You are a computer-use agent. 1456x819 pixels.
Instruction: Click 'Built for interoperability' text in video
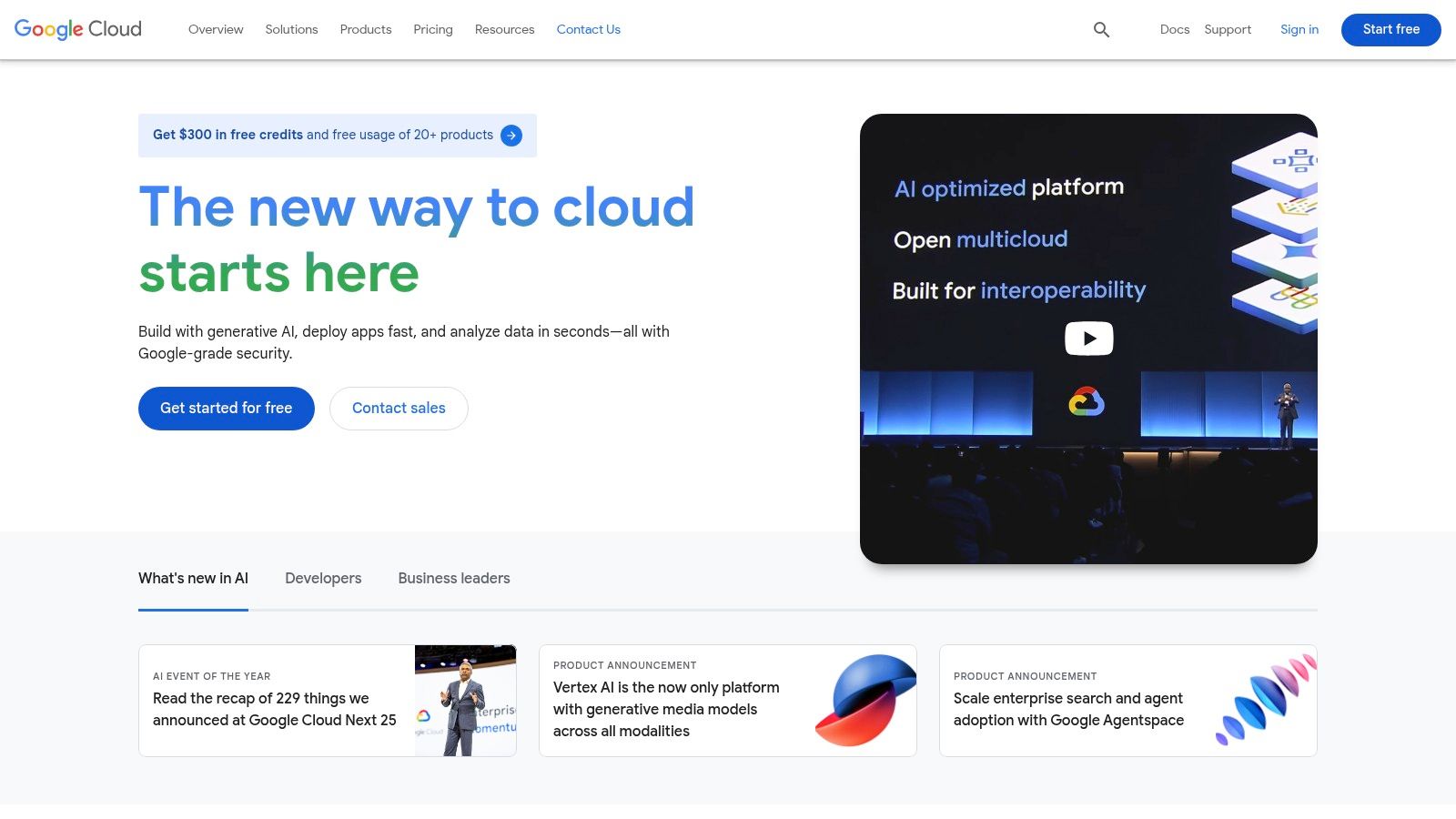click(x=1019, y=290)
